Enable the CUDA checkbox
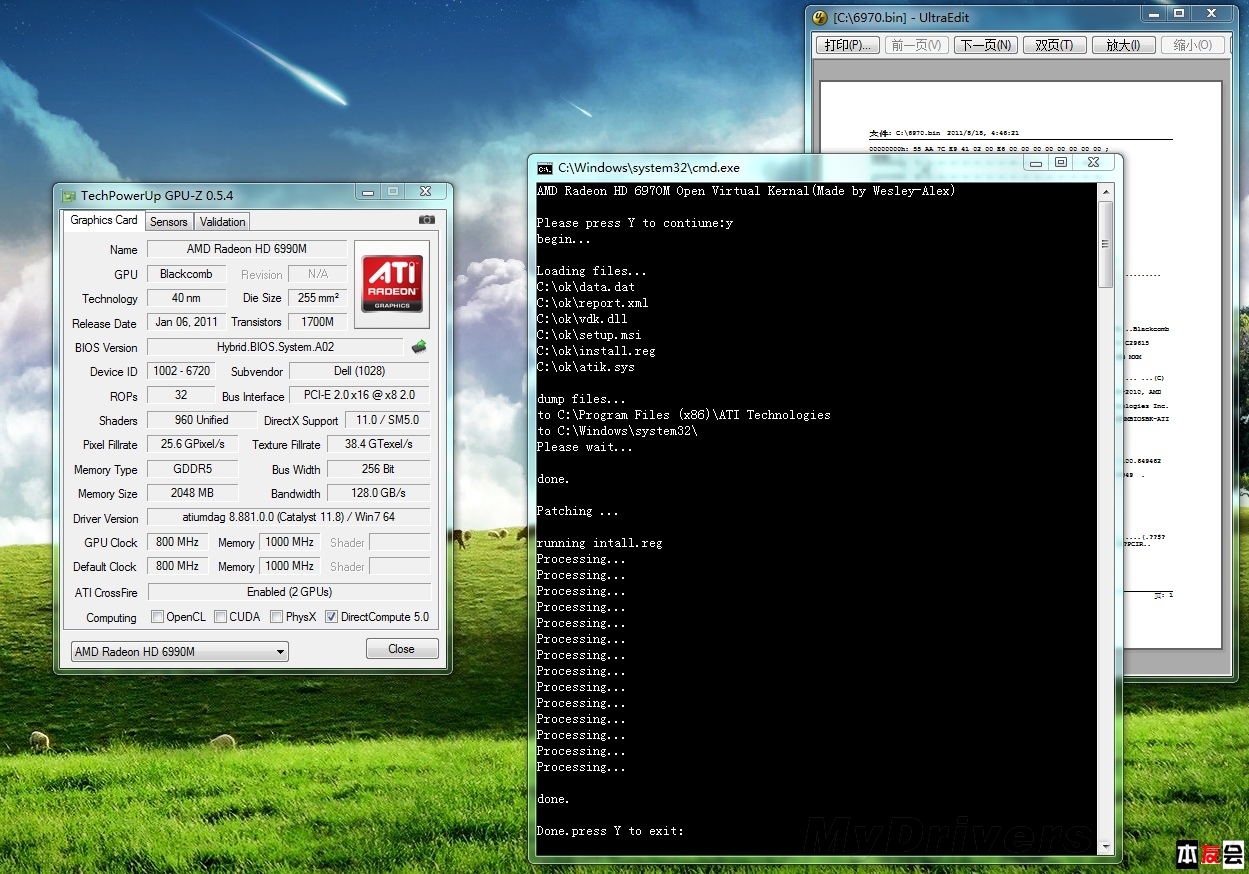Screen dimensions: 1249x874 [219, 616]
